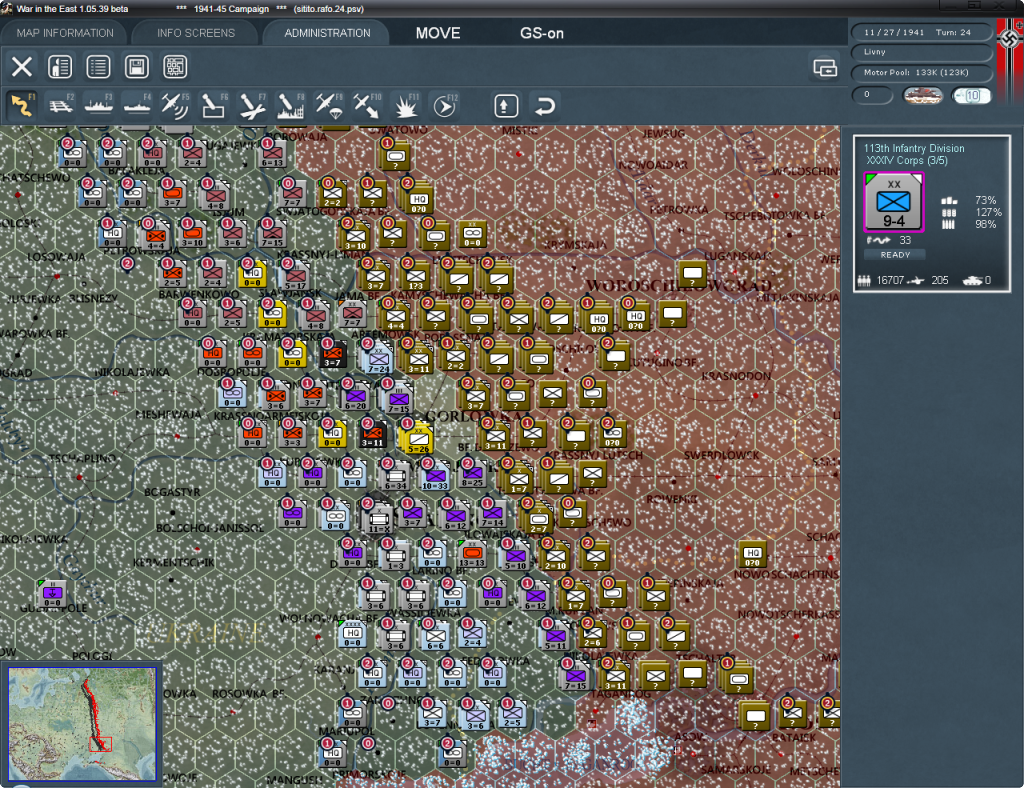The height and width of the screenshot is (788, 1024).
Task: Select the black 3=11 unit counter
Action: pos(372,434)
